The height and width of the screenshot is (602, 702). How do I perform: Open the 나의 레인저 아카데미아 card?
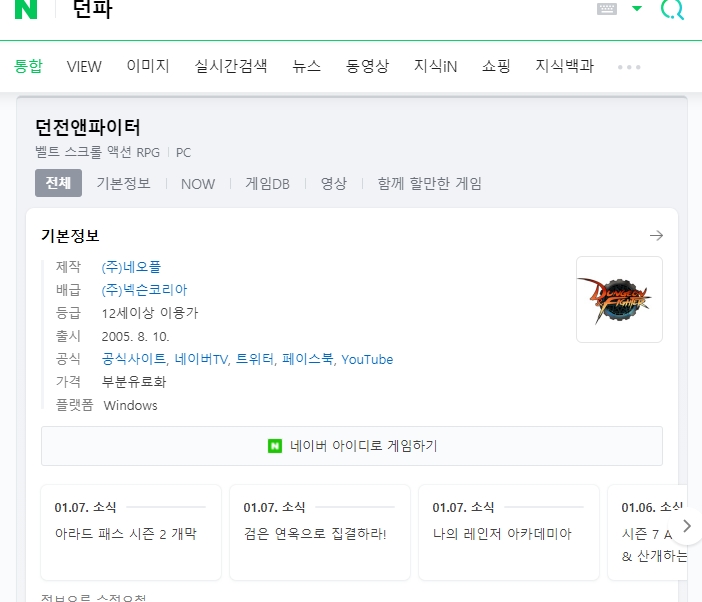pyautogui.click(x=509, y=533)
